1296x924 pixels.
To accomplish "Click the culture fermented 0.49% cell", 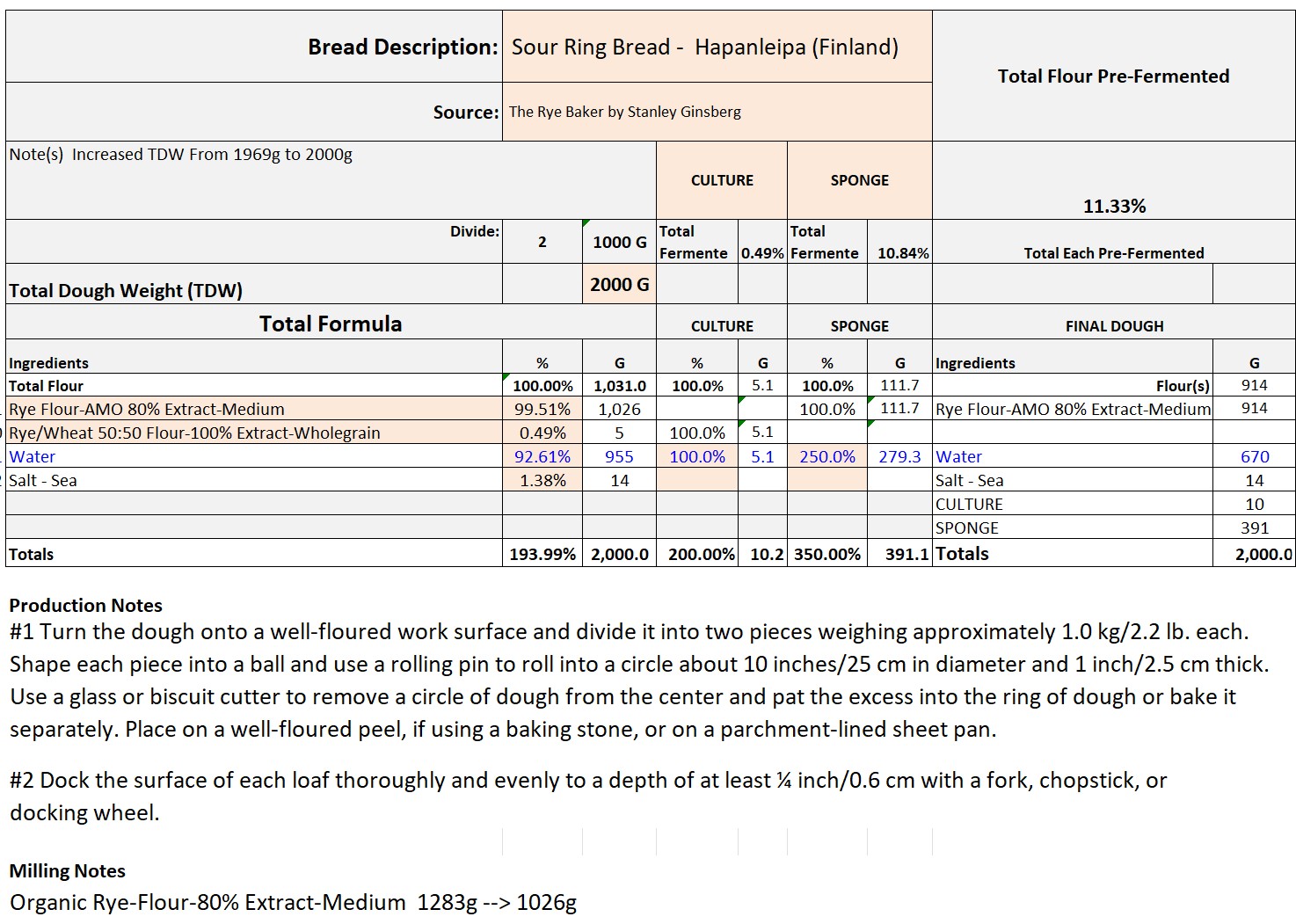I will tap(761, 253).
